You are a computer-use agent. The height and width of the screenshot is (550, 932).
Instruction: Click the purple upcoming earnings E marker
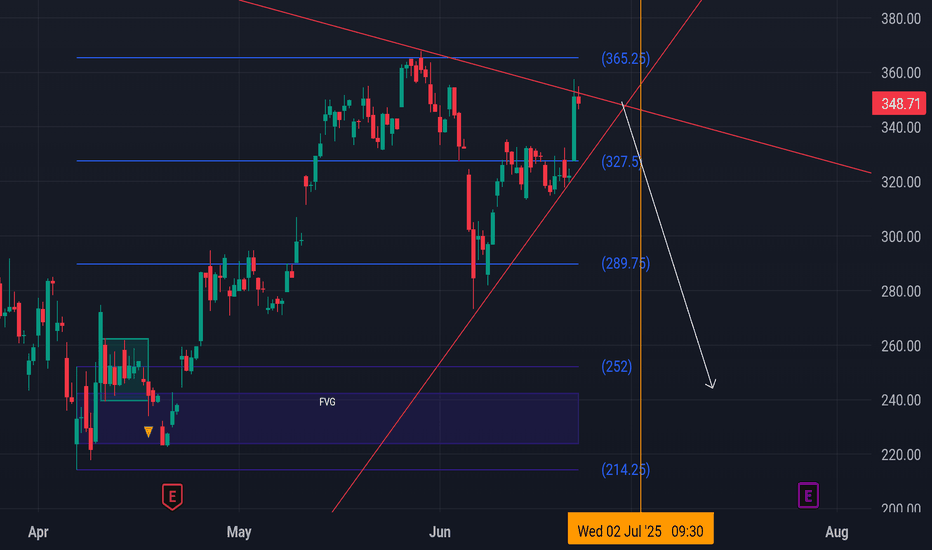pos(808,495)
